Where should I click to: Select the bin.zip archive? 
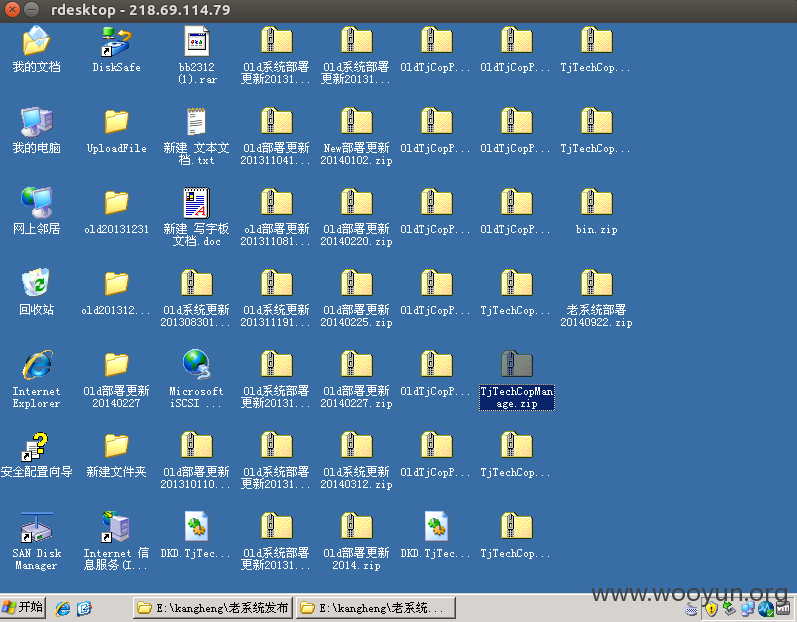[x=597, y=211]
